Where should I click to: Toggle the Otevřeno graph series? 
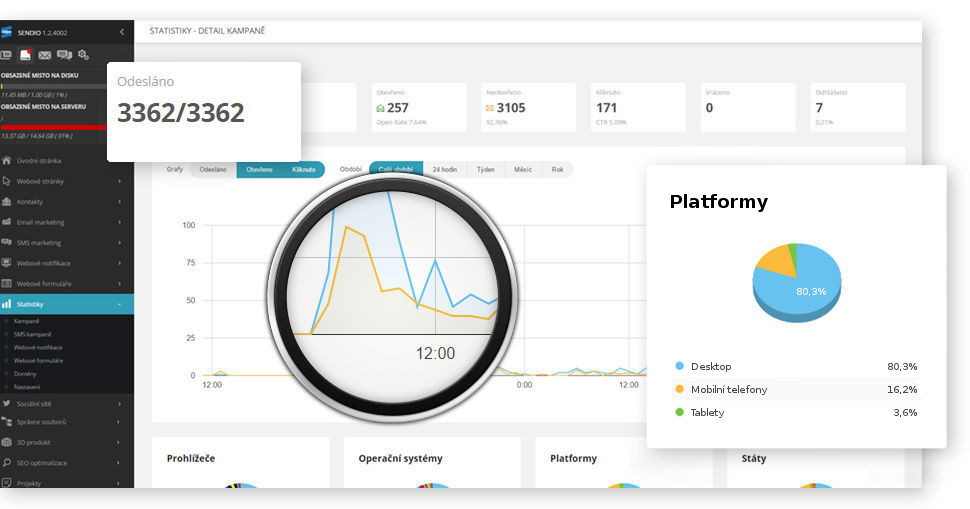click(259, 169)
